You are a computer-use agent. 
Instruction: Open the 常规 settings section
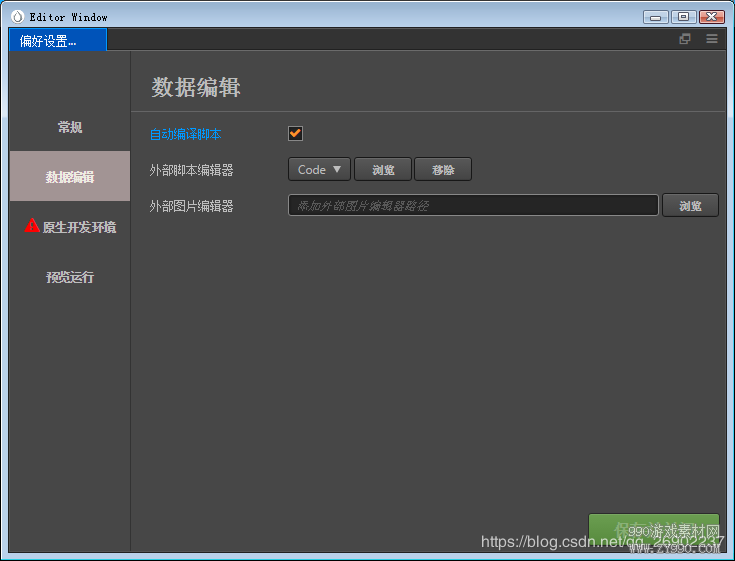coord(70,127)
